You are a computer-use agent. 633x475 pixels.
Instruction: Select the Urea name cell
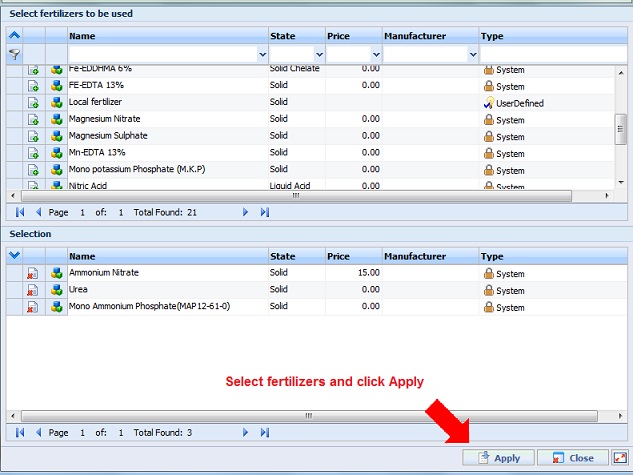point(168,290)
